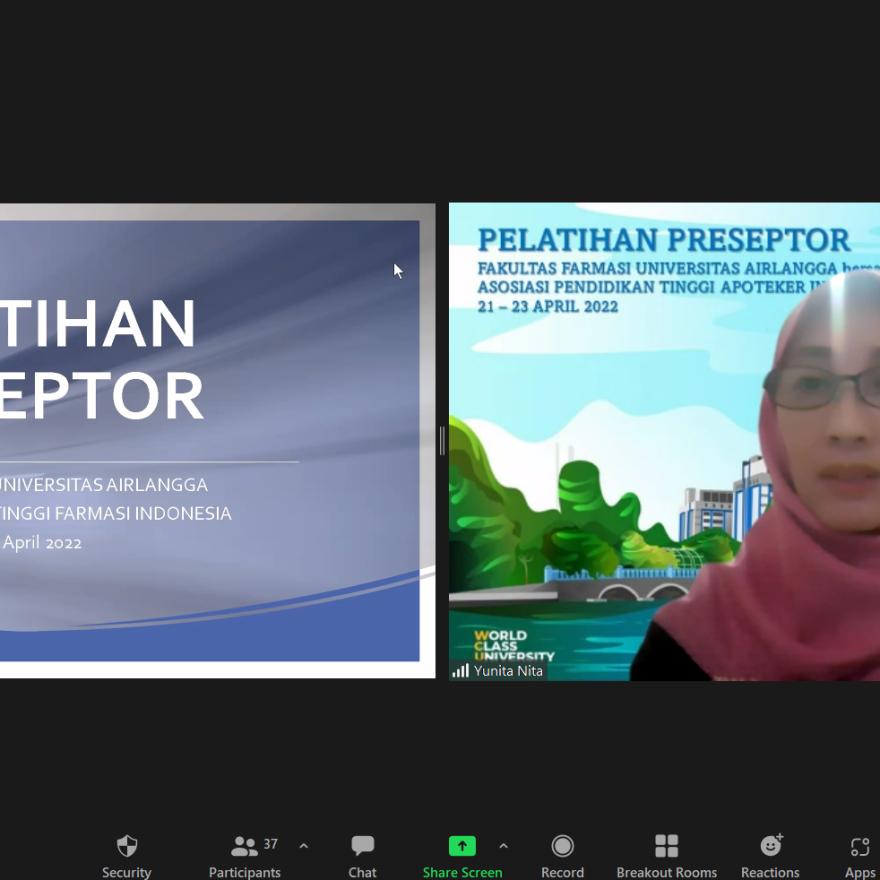Click the shared slide's PEPTOR title text
This screenshot has height=880, width=880.
pos(102,395)
